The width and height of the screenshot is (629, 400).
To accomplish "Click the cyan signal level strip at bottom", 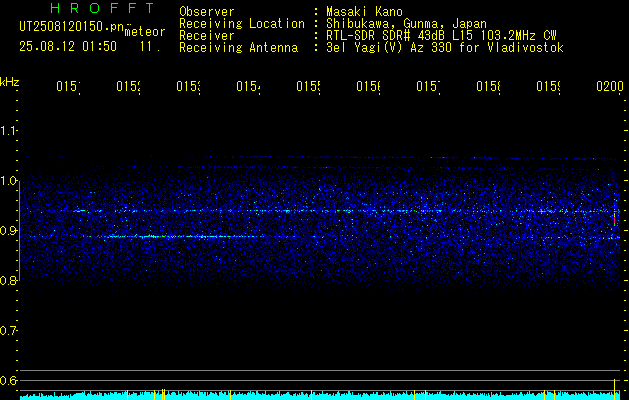I will [322, 396].
